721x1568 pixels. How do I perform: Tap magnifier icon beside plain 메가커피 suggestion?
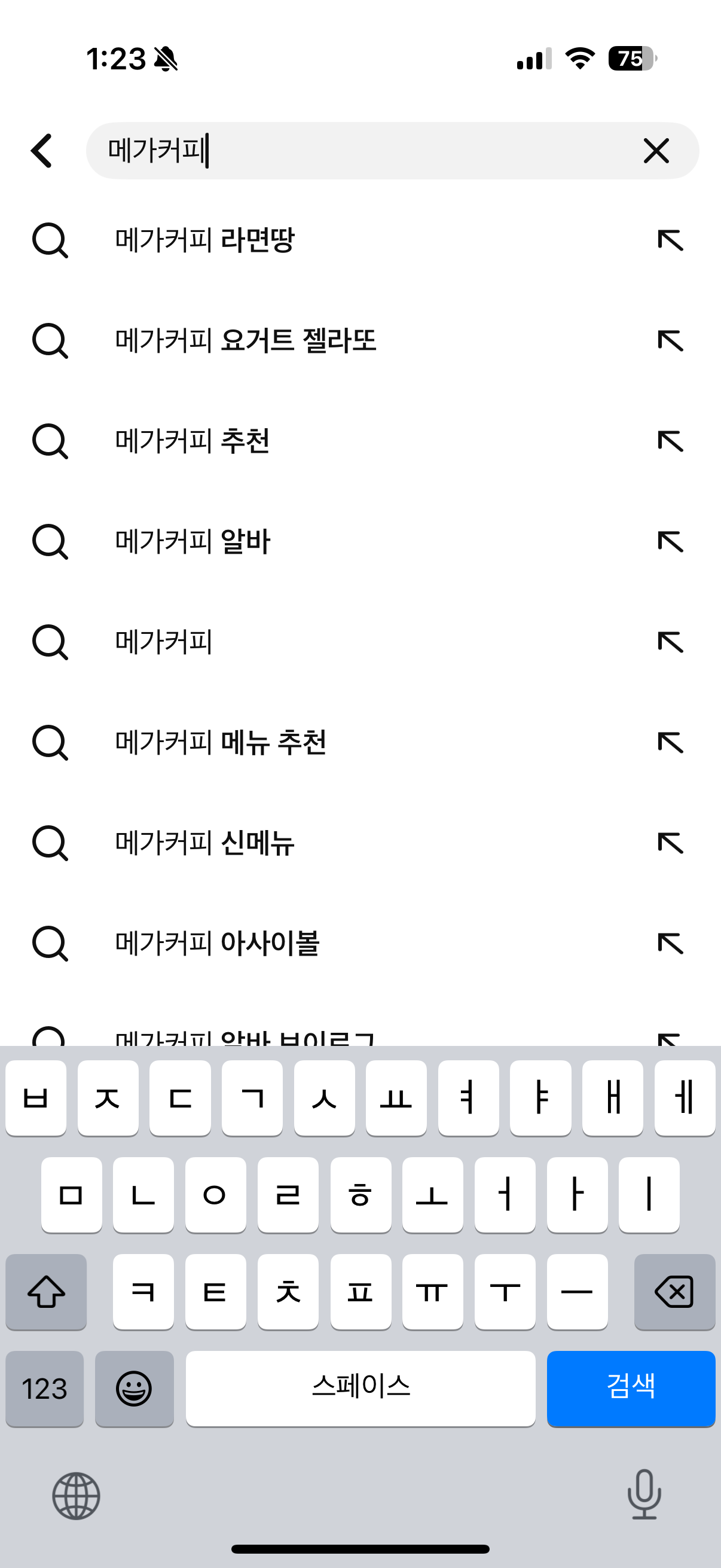(50, 642)
